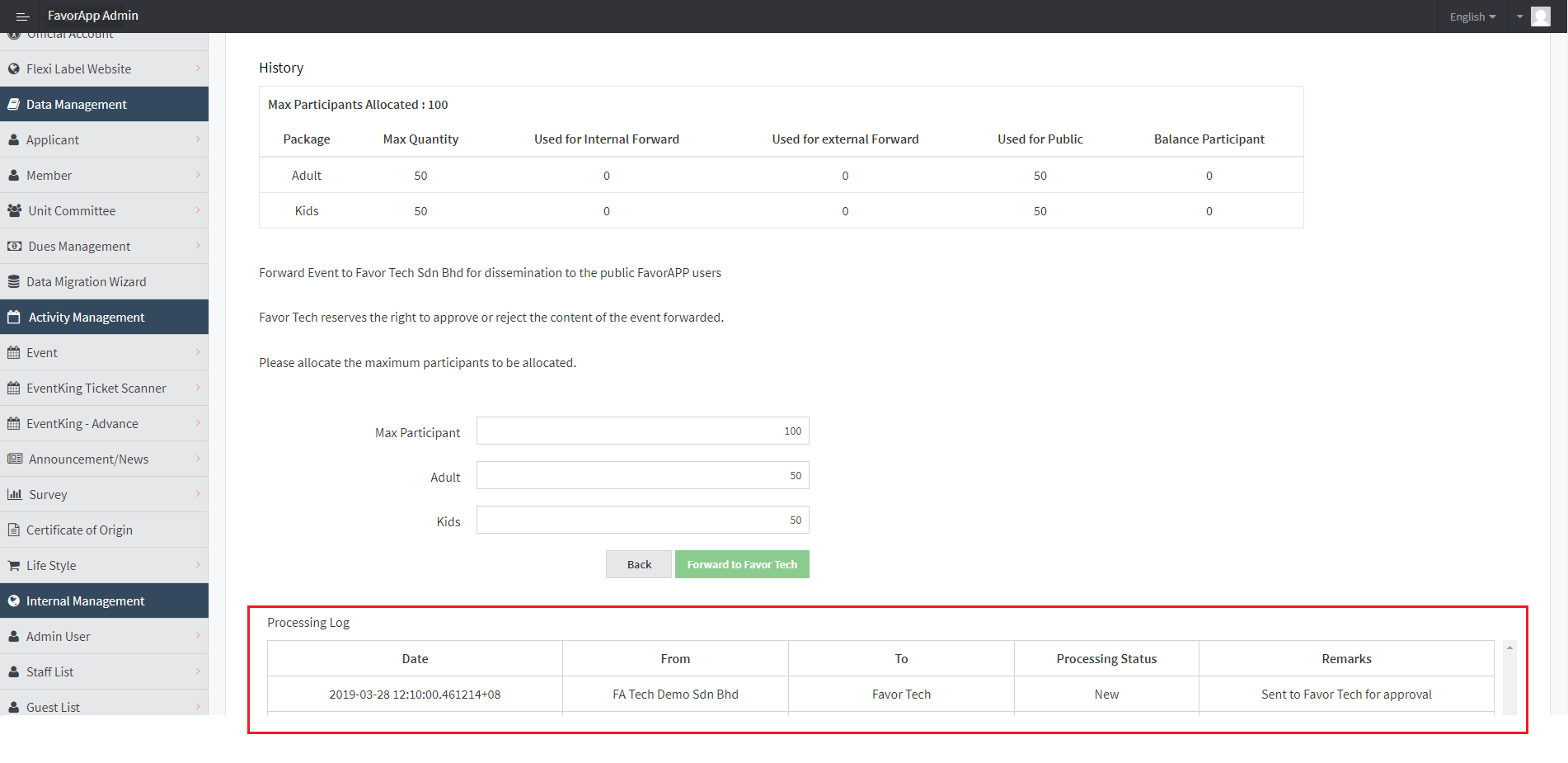The width and height of the screenshot is (1568, 763).
Task: Select Announcement/News in the sidebar
Action: [88, 459]
